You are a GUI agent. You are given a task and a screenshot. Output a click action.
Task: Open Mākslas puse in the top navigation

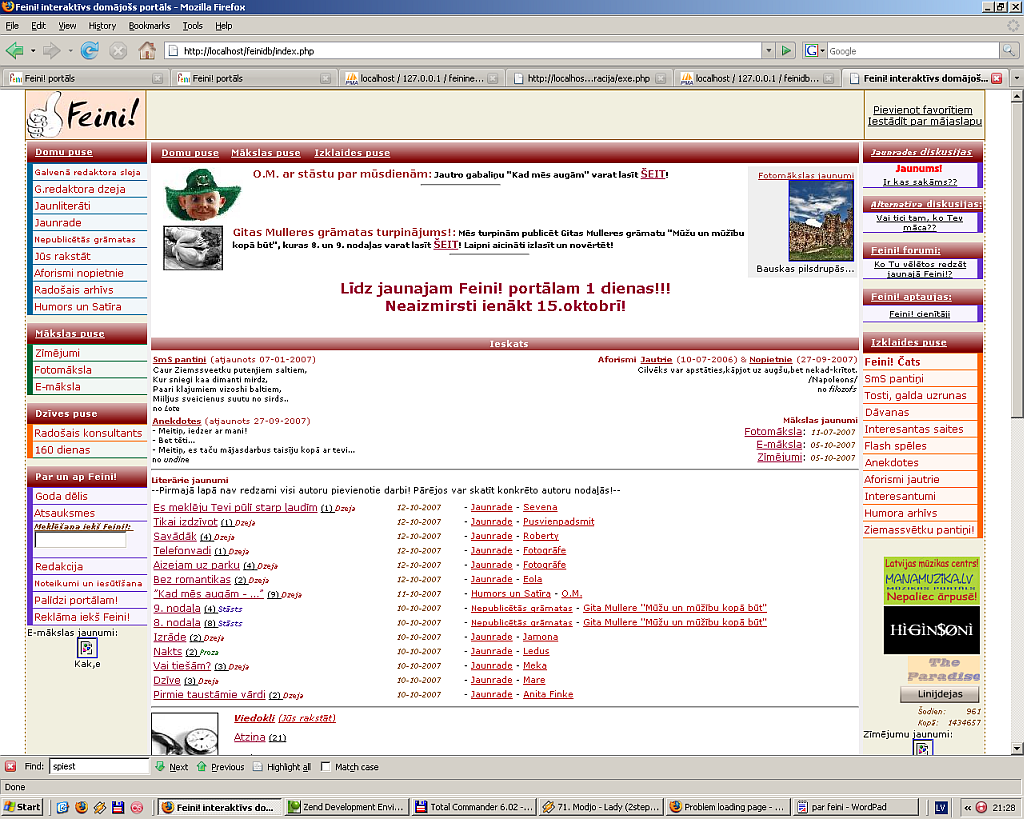coord(266,153)
